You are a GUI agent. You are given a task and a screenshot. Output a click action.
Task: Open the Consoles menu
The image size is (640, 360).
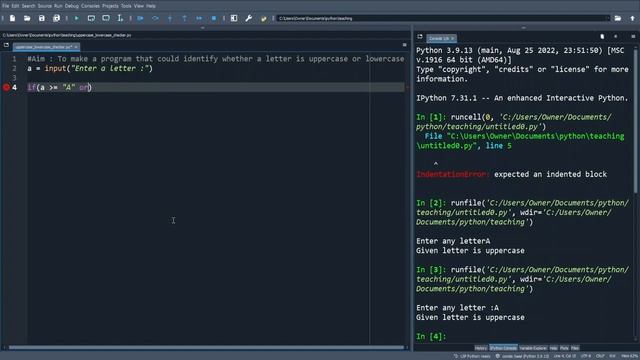click(x=91, y=6)
